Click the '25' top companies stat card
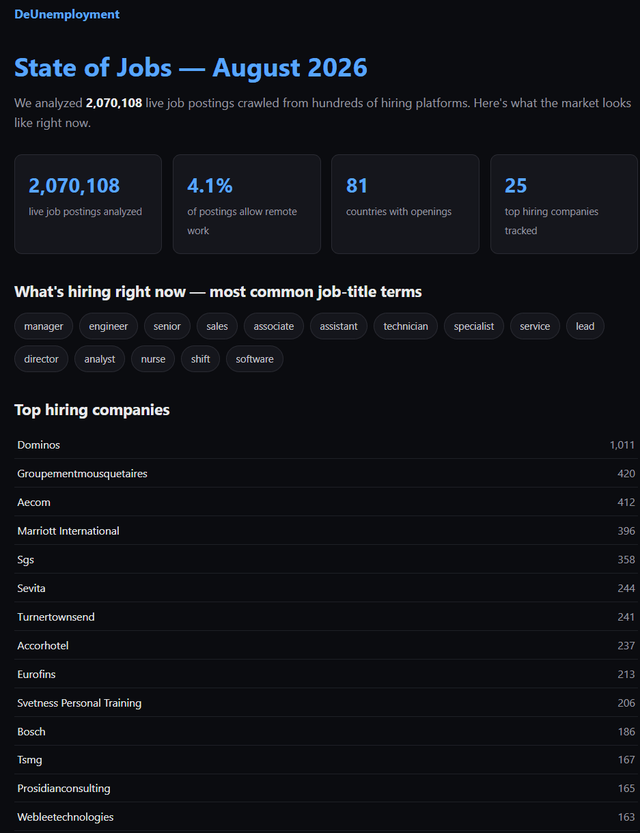The height and width of the screenshot is (833, 640). (564, 204)
